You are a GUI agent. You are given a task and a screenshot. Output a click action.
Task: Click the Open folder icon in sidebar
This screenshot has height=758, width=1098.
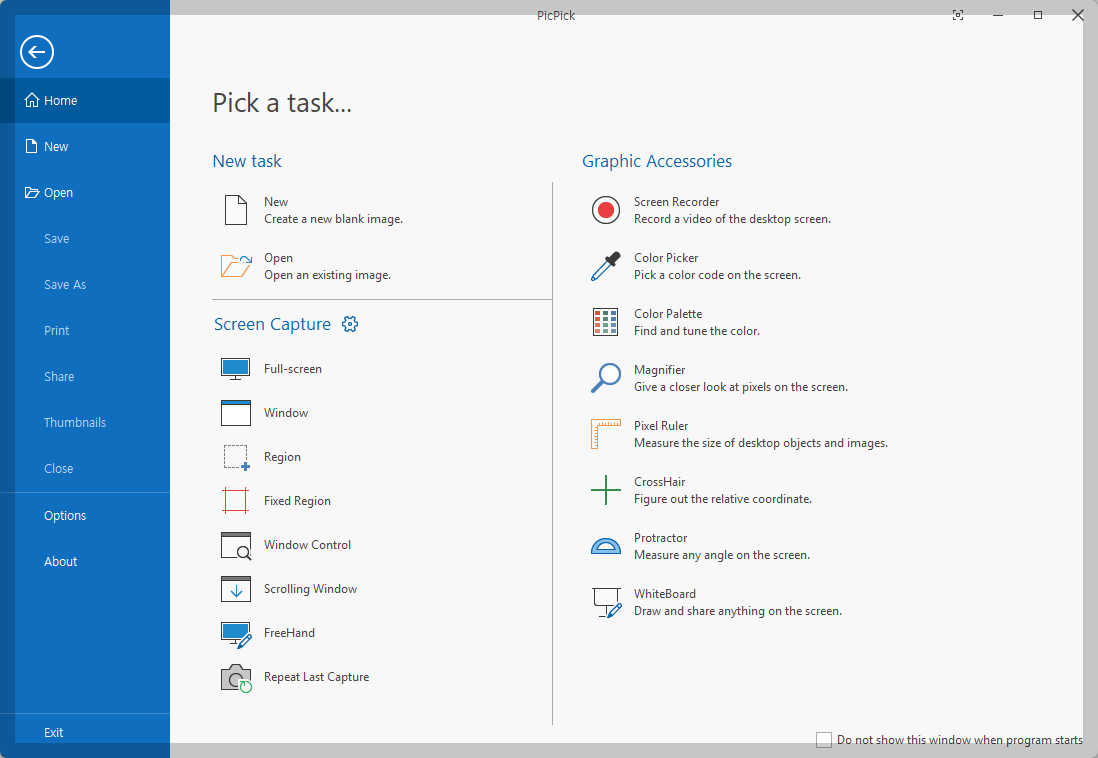(32, 192)
